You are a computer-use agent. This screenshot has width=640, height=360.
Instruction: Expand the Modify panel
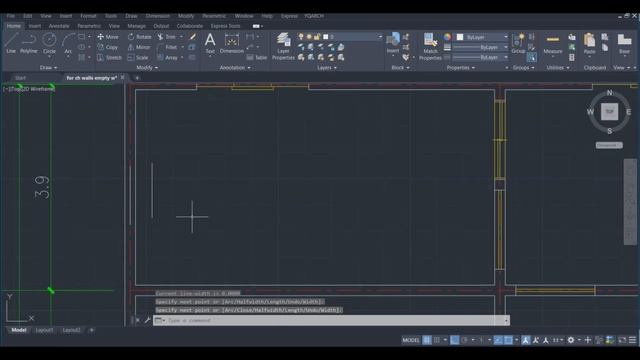147,68
